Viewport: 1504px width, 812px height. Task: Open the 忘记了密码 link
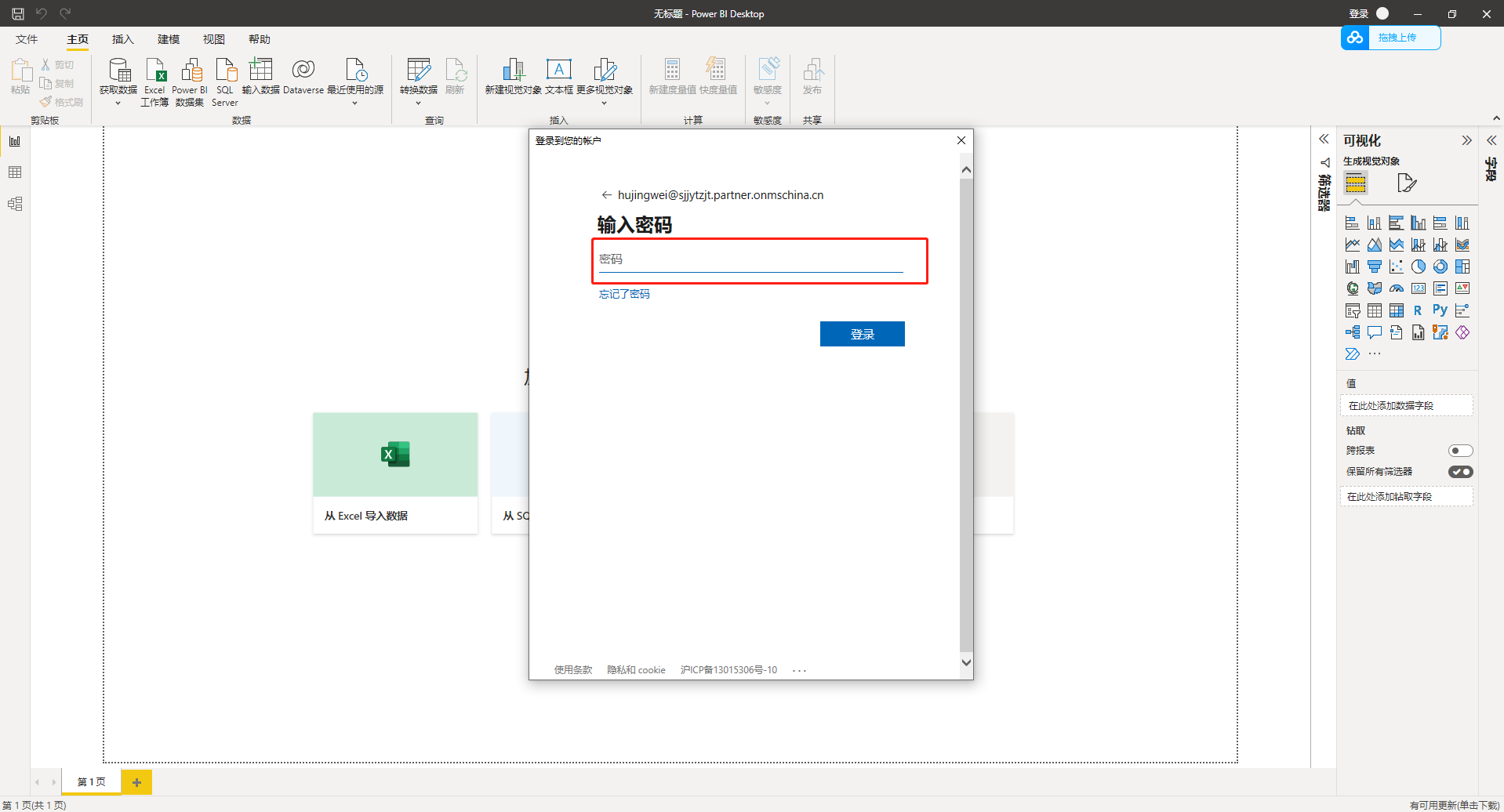coord(624,293)
